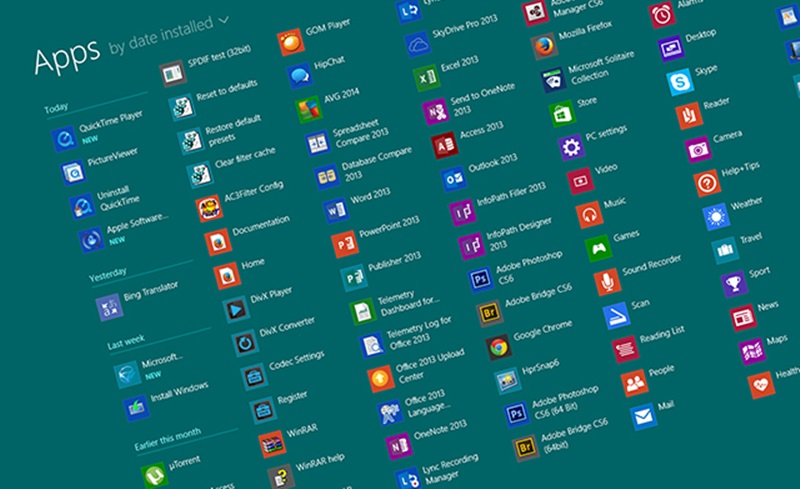The image size is (800, 489).
Task: Open Install Windows icon
Action: pyautogui.click(x=136, y=408)
